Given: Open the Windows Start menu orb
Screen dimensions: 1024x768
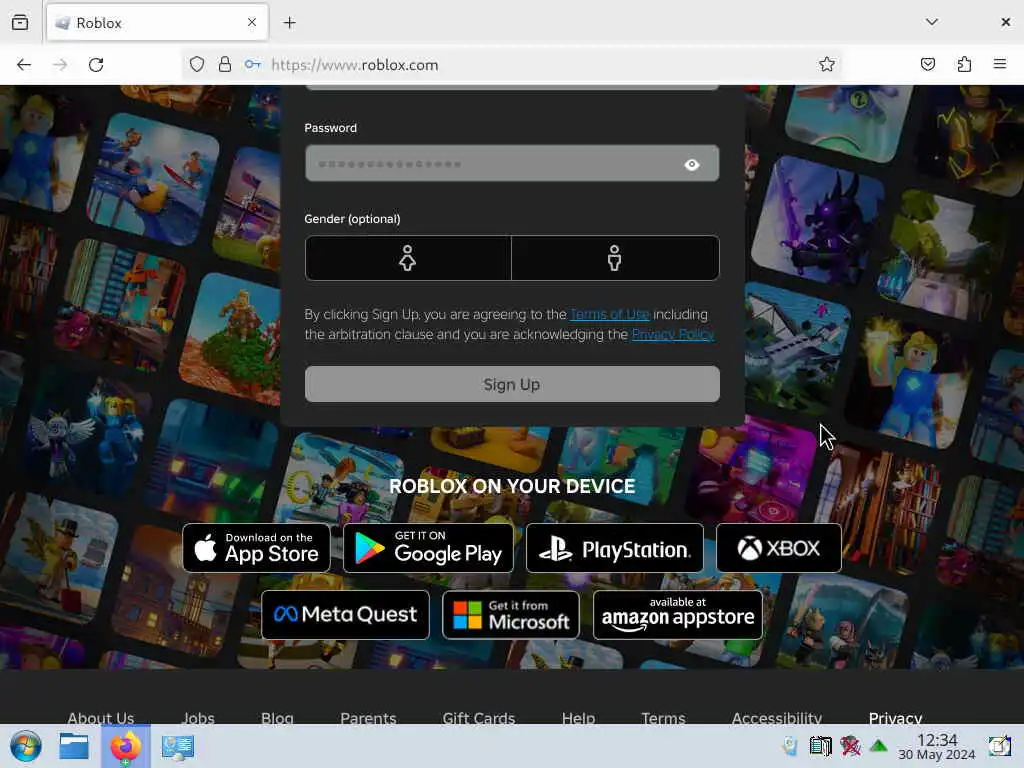Looking at the screenshot, I should tap(26, 746).
